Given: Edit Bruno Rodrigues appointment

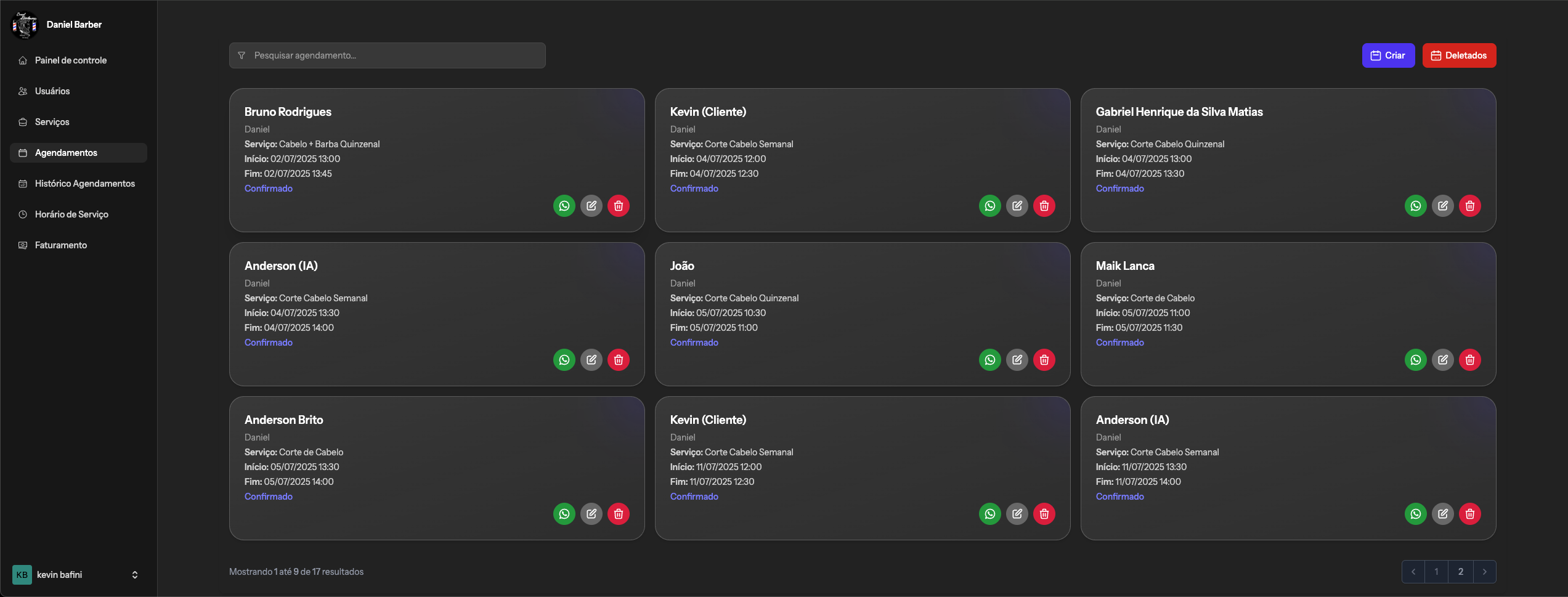Looking at the screenshot, I should point(591,206).
